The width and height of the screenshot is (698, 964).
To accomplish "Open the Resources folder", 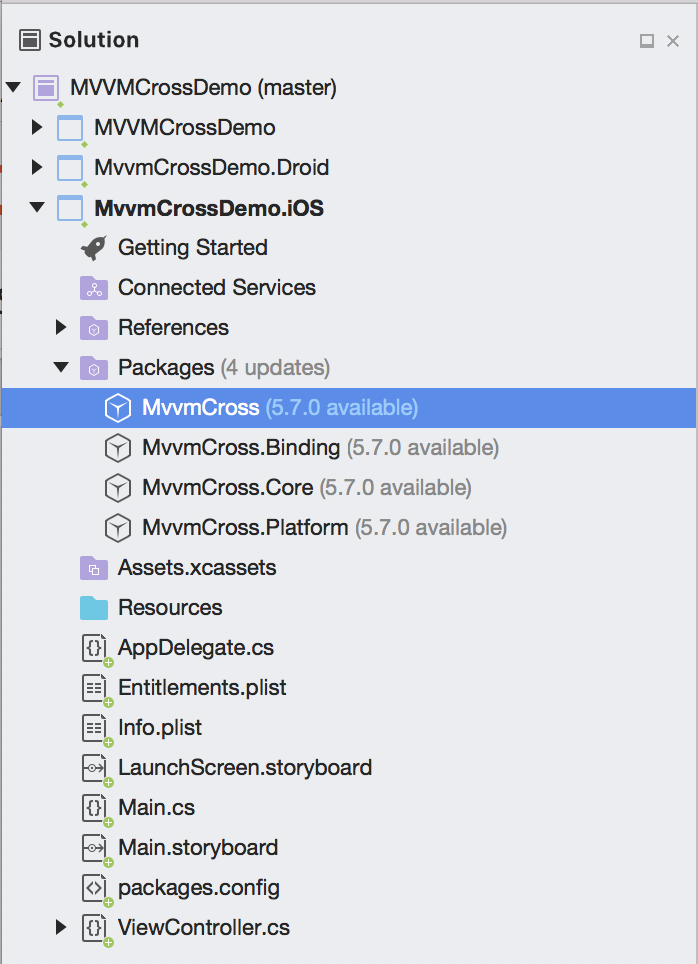I will (x=171, y=607).
